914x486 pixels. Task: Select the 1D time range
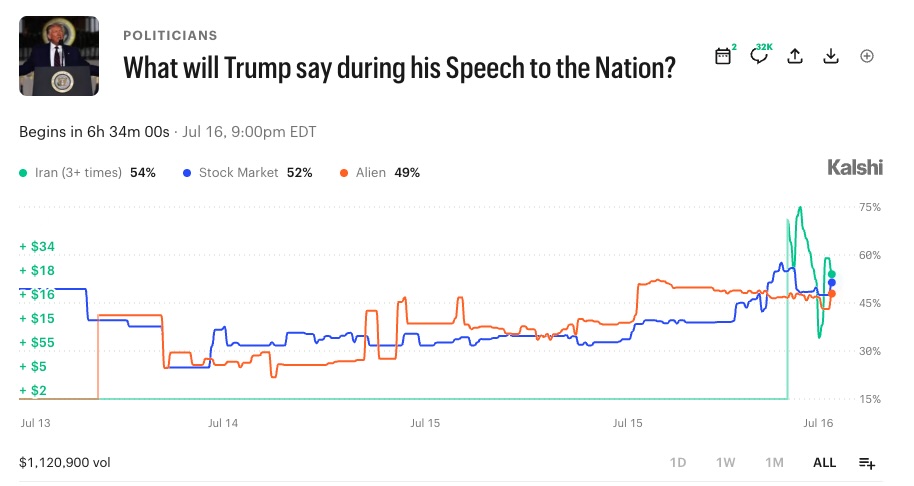[678, 463]
